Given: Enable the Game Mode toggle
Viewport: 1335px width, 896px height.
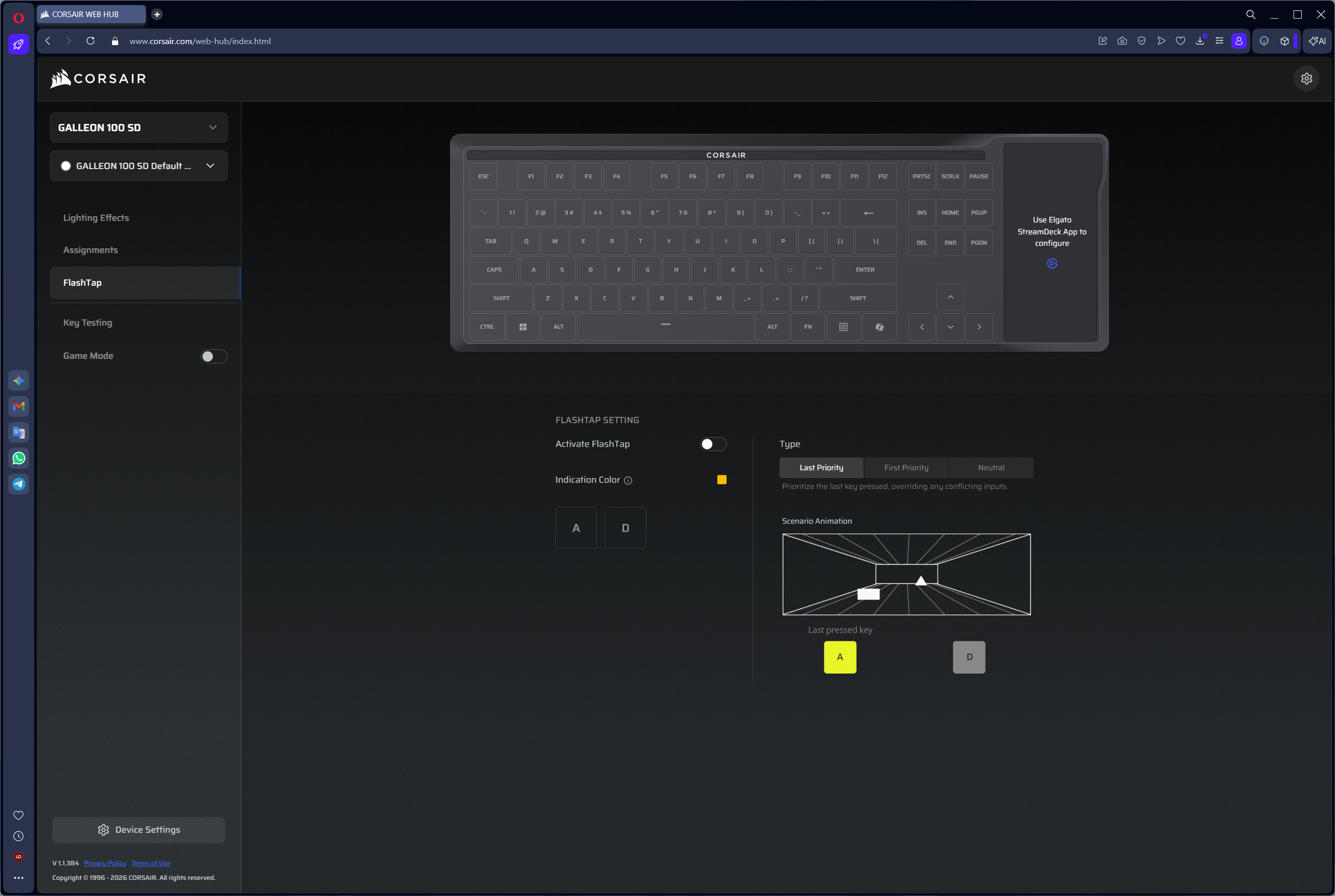Looking at the screenshot, I should coord(213,356).
